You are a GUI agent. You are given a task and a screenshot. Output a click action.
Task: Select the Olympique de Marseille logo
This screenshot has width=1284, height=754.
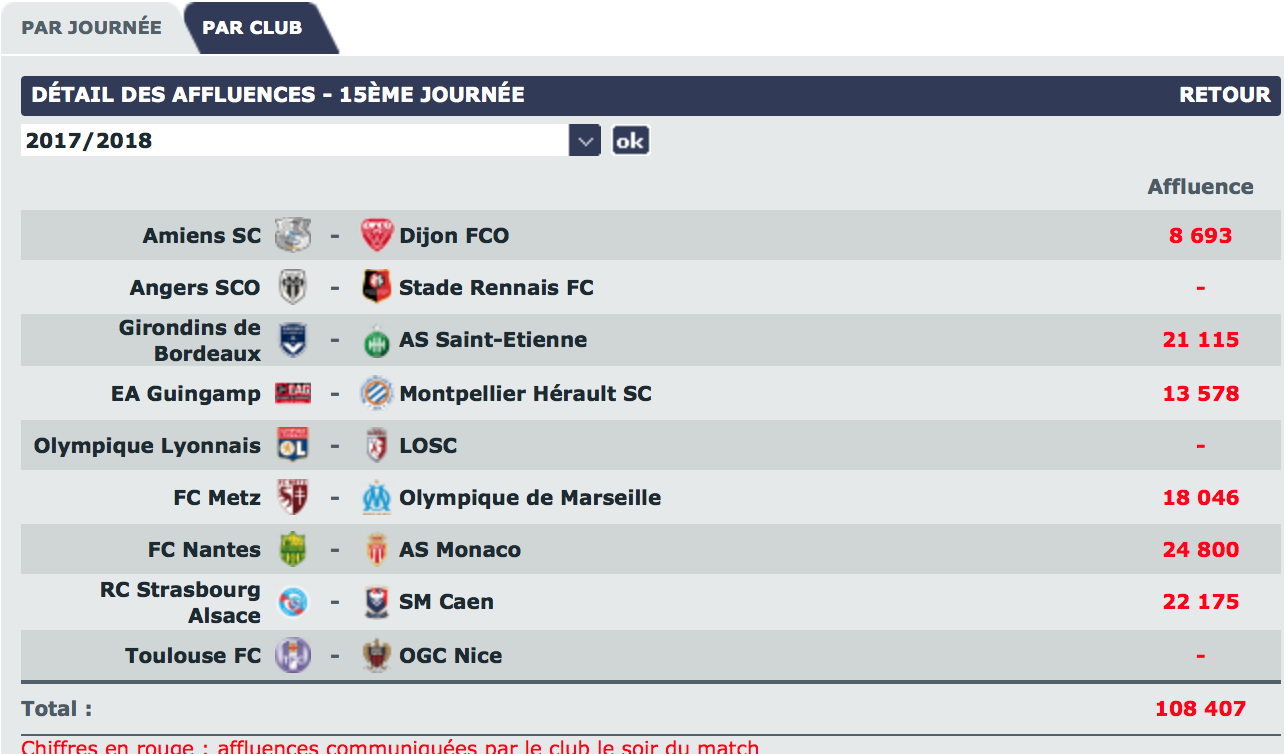click(377, 497)
